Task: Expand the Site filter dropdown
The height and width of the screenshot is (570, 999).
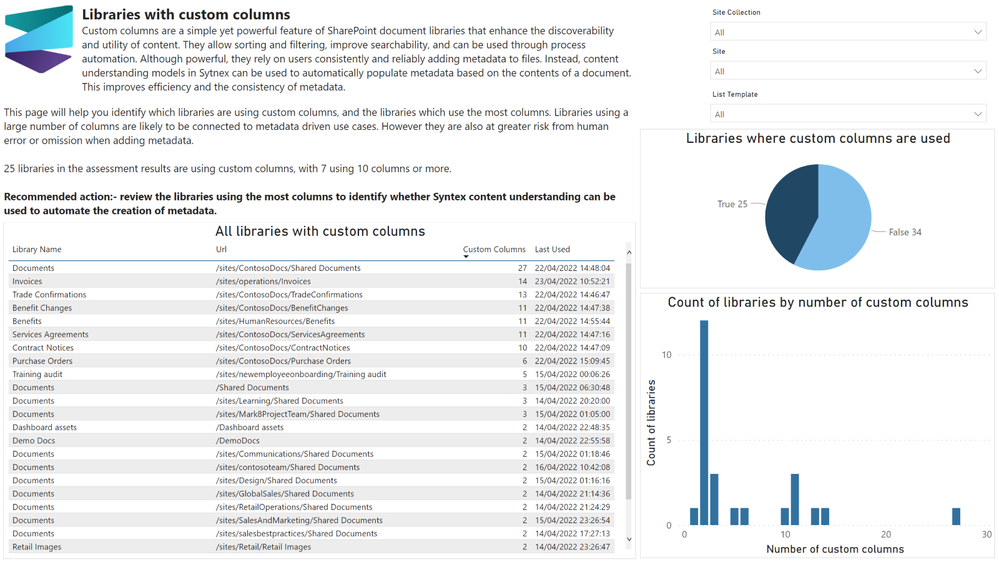Action: tap(848, 71)
